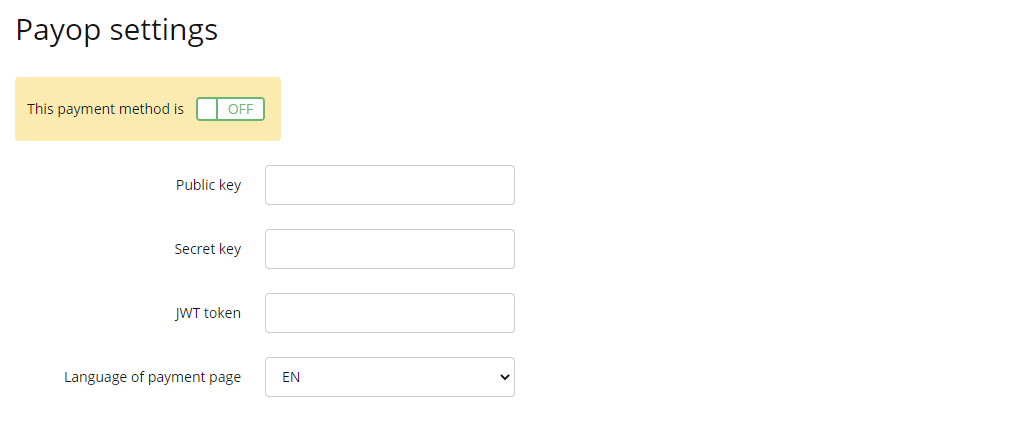Click the chevron arrow of the language select
Screen dimensions: 1030x421
tap(504, 377)
